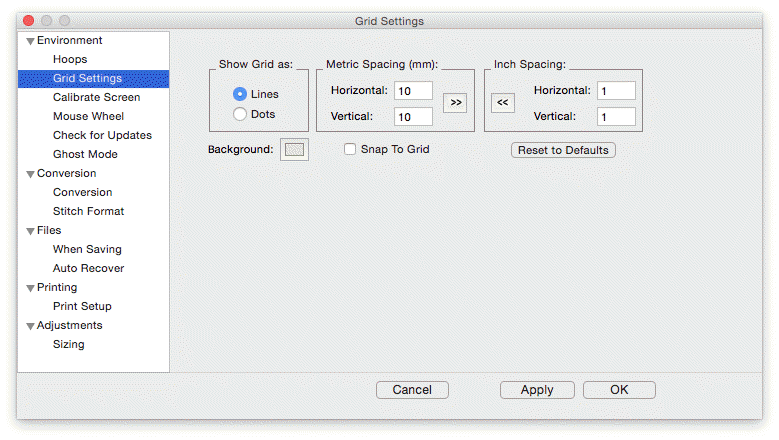Collapse the Adjustments section triangle
This screenshot has height=440, width=779.
(x=30, y=326)
